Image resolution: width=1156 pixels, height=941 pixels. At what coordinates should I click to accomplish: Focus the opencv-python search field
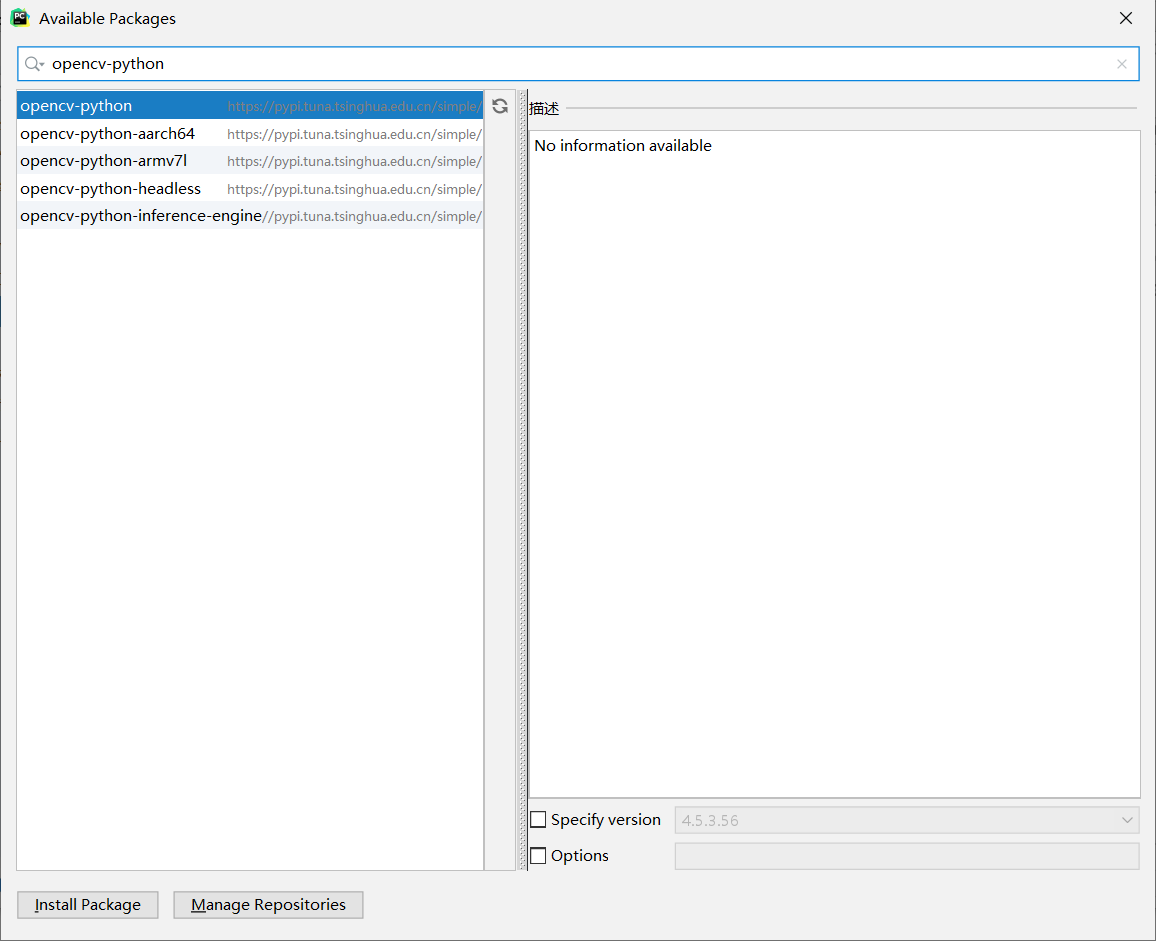coord(578,64)
